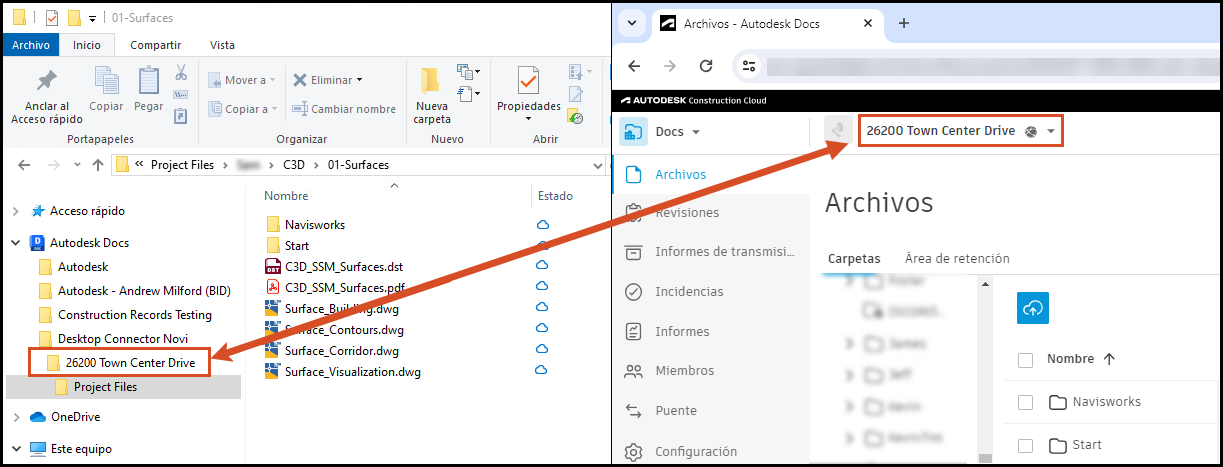This screenshot has height=467, width=1223.
Task: Switch to the Inicio ribbon tab
Action: 87,44
